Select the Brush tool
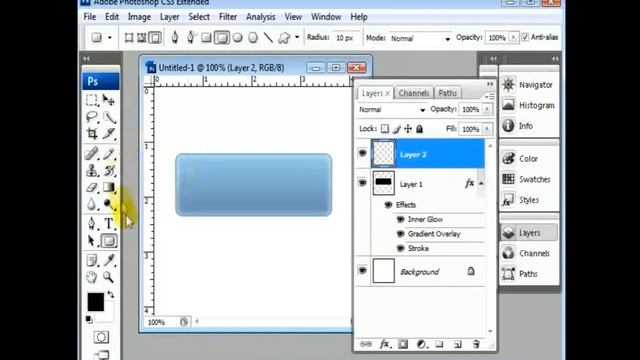 click(x=109, y=153)
